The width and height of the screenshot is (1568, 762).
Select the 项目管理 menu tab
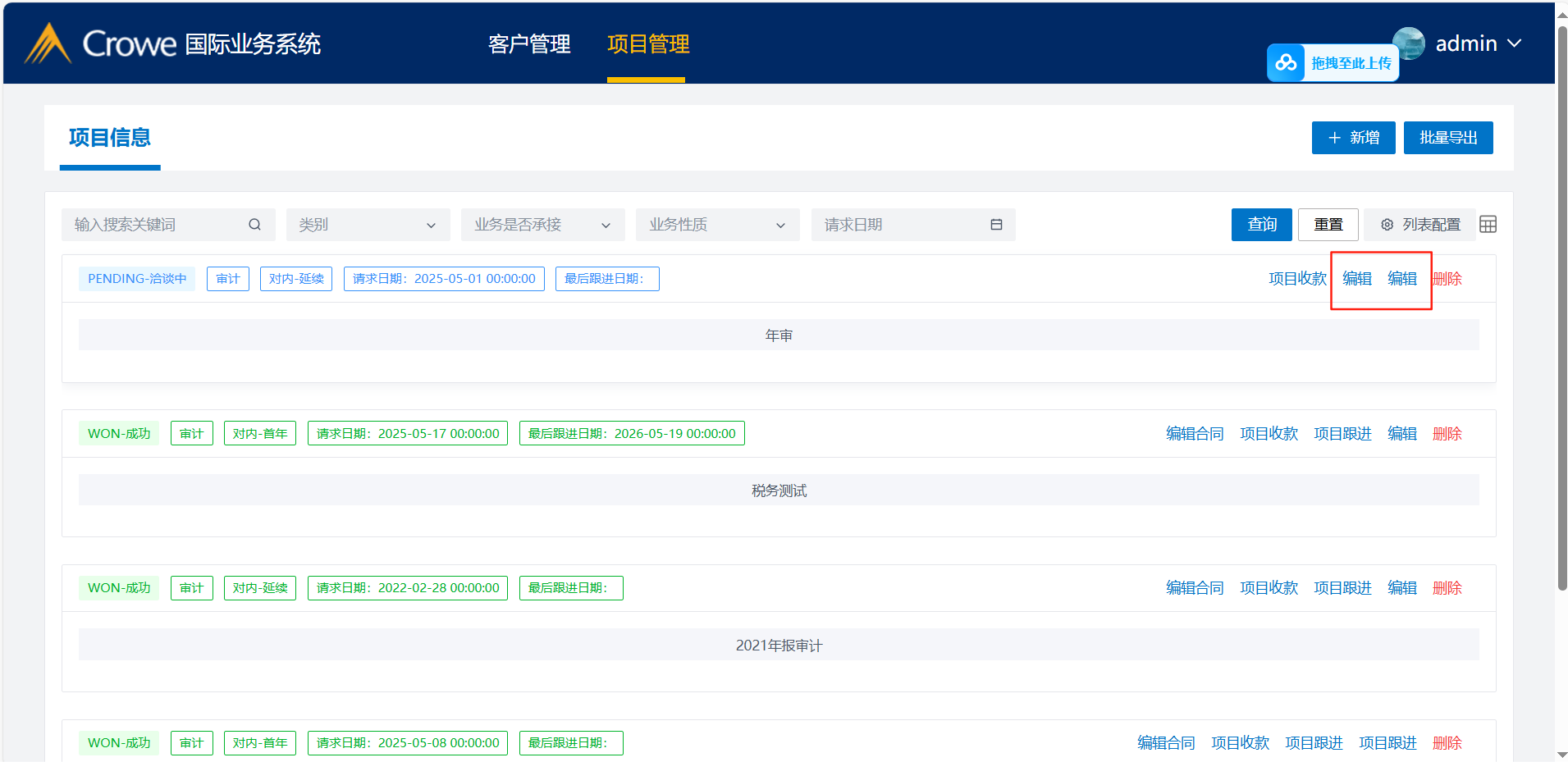click(x=647, y=44)
